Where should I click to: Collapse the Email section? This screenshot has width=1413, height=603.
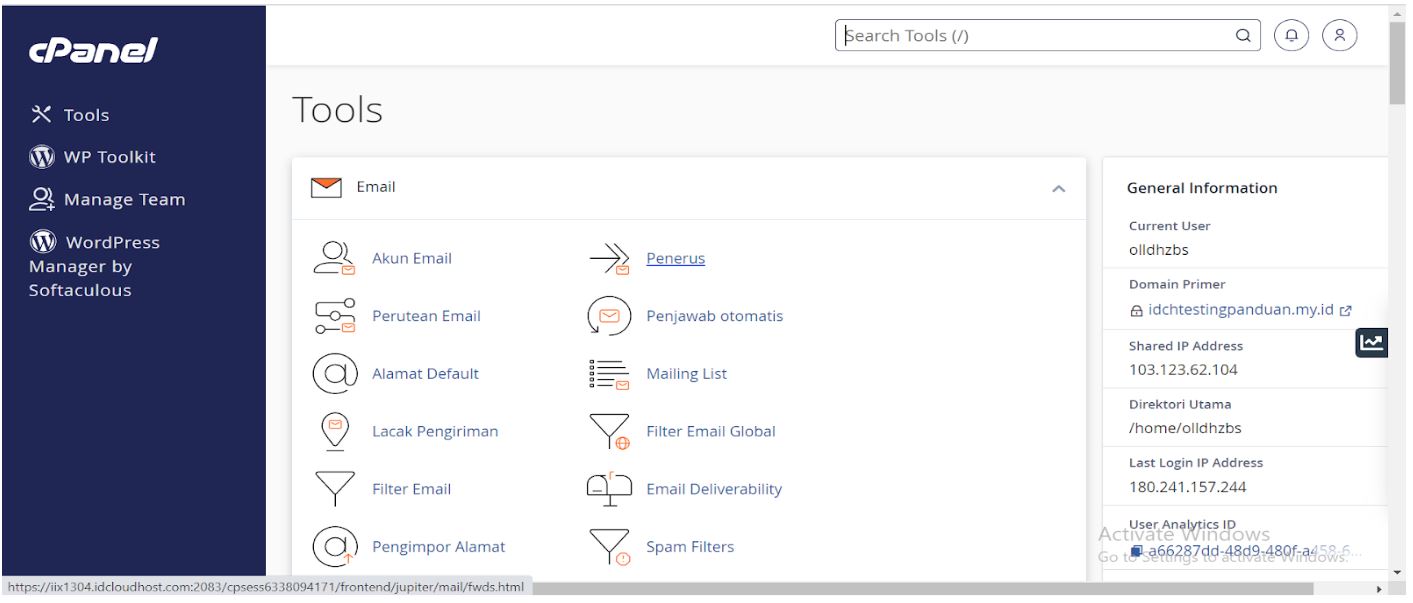pos(1060,187)
